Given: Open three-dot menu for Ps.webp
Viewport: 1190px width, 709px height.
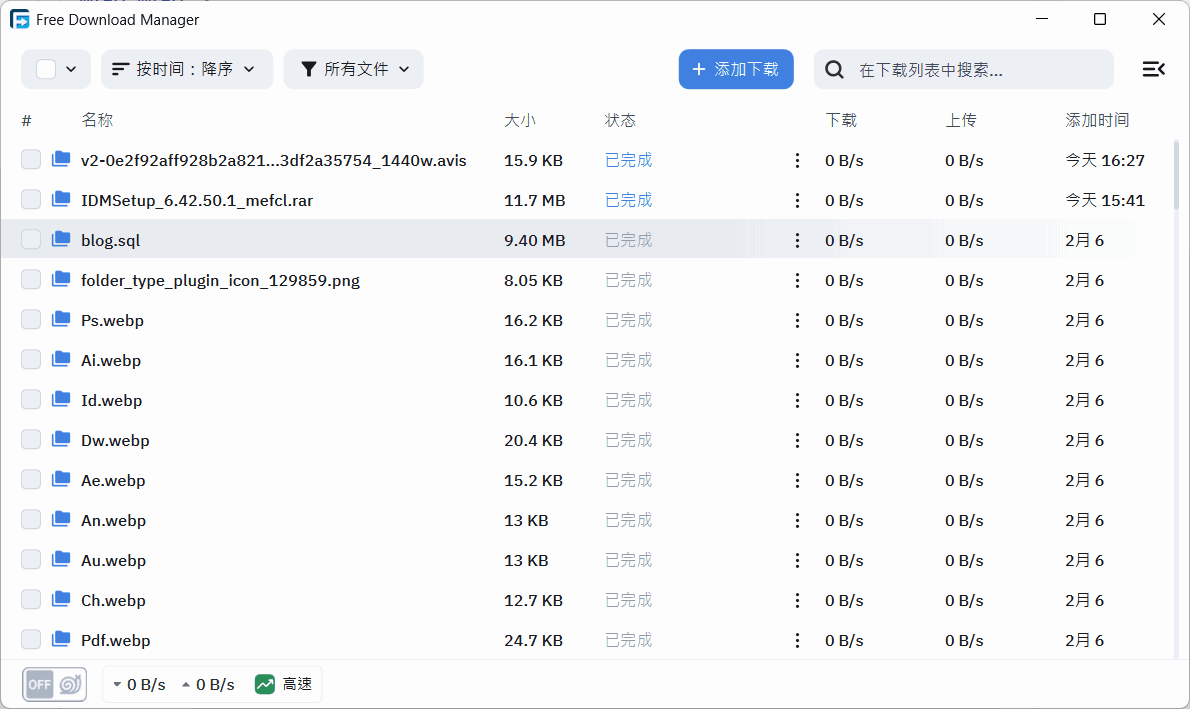Looking at the screenshot, I should (x=797, y=320).
